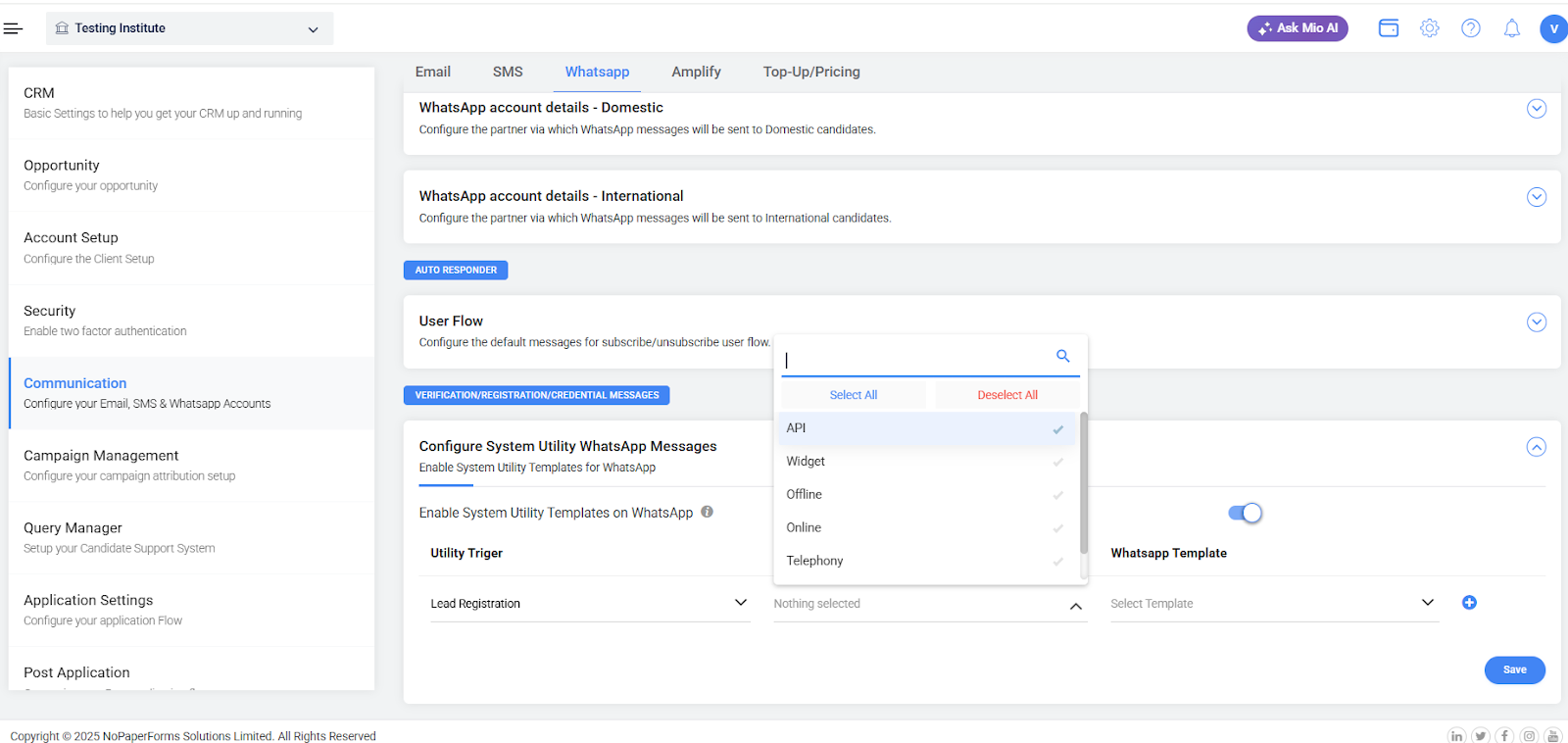Toggle Enable System Utility Templates switch
1568x743 pixels.
point(1245,513)
